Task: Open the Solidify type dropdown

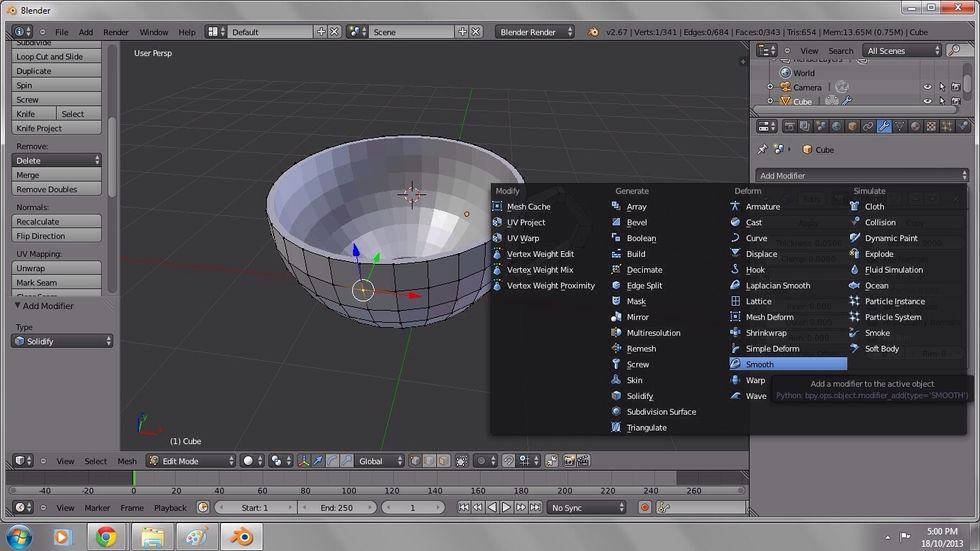Action: point(62,341)
